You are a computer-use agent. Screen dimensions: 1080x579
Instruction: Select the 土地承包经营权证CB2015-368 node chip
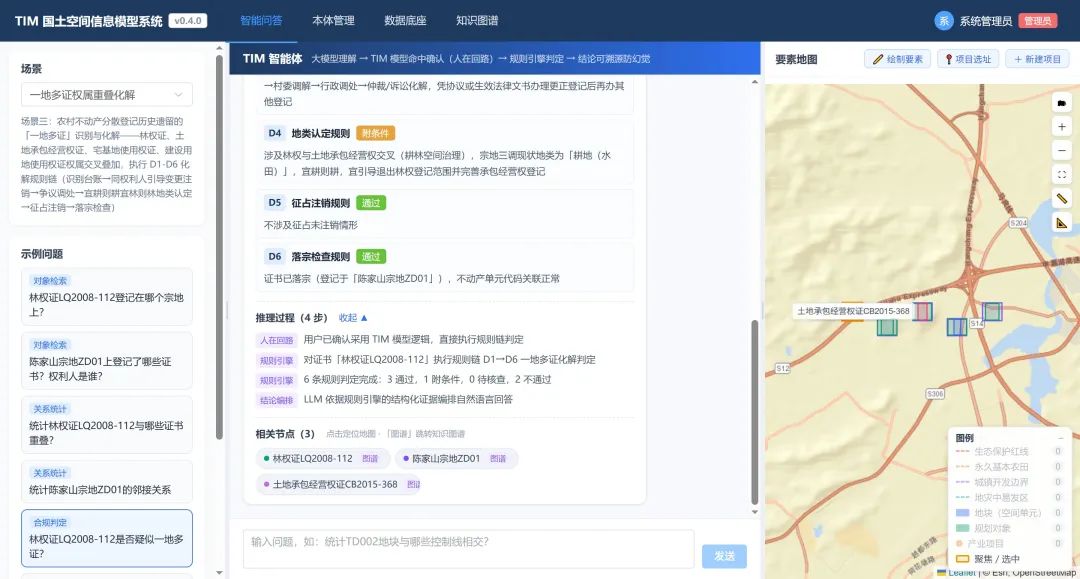(340, 485)
